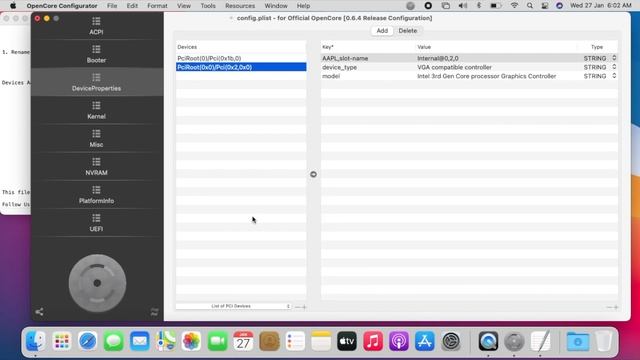Launch Apple TV from the Dock
Image resolution: width=640 pixels, height=360 pixels.
(x=347, y=341)
